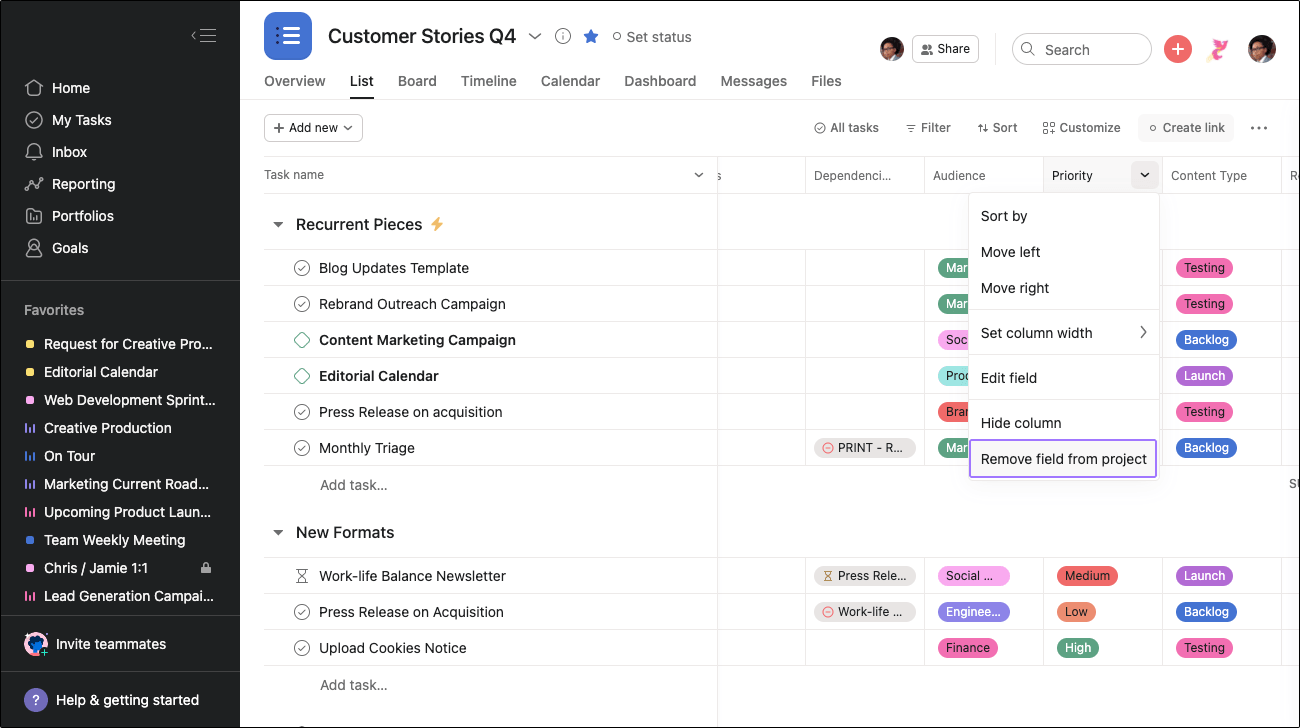Click Sort button in toolbar
Screen dimensions: 1300x728
[997, 128]
